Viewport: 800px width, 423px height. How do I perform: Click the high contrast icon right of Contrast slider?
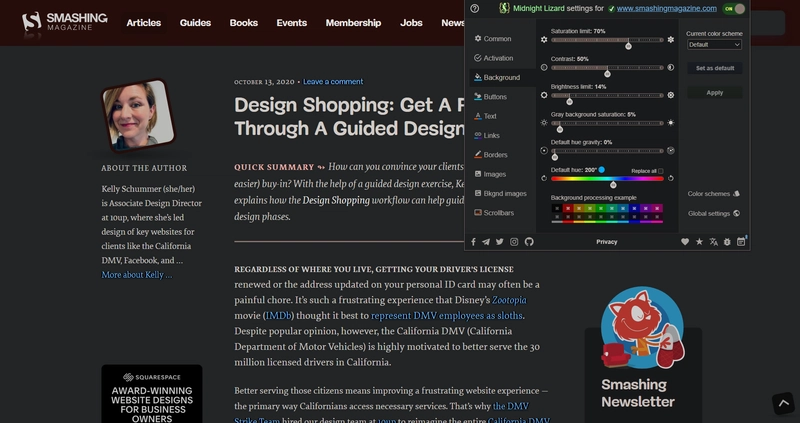[x=670, y=67]
